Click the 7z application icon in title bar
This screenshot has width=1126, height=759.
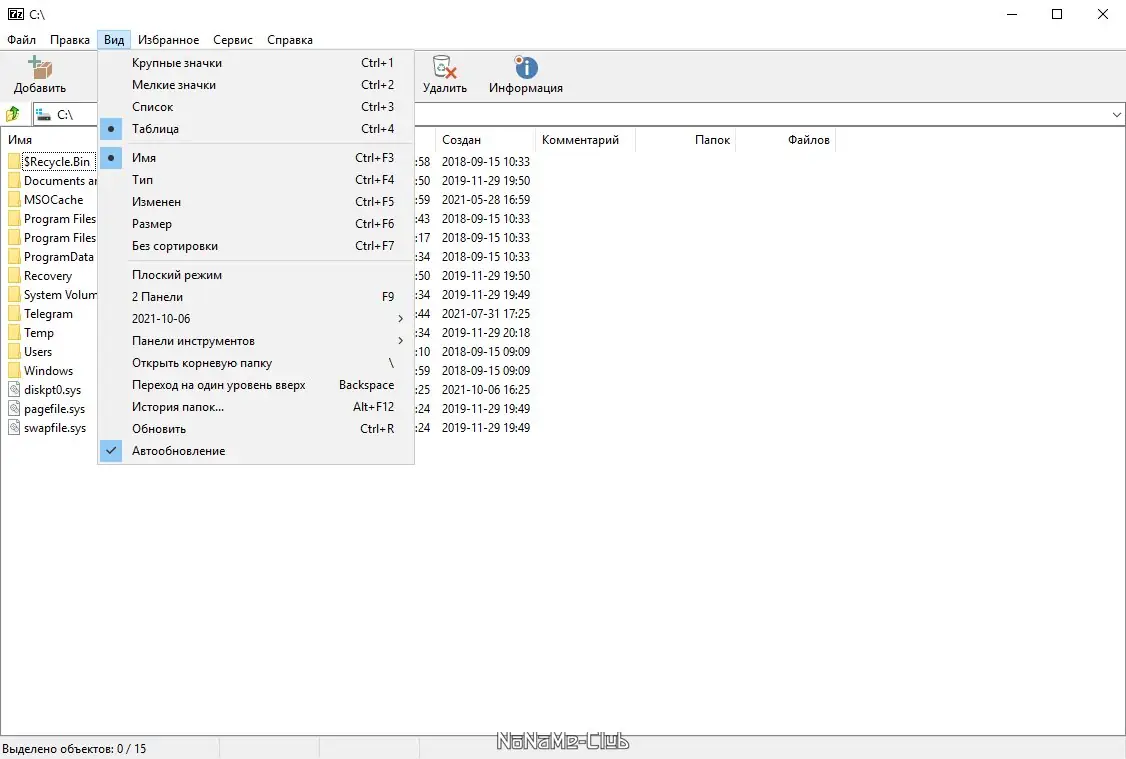click(x=16, y=14)
